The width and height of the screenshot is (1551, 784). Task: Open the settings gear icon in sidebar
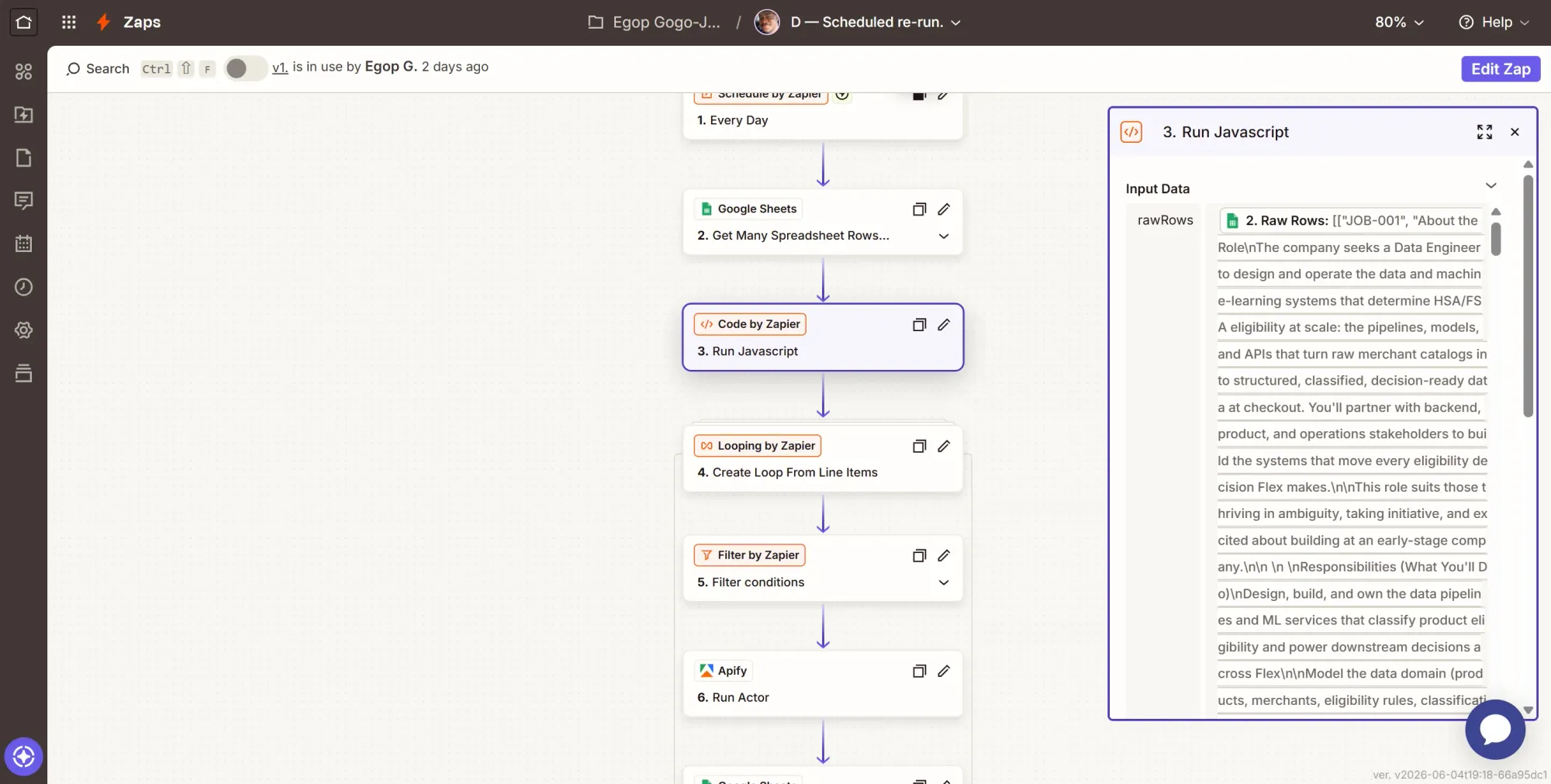click(x=24, y=330)
